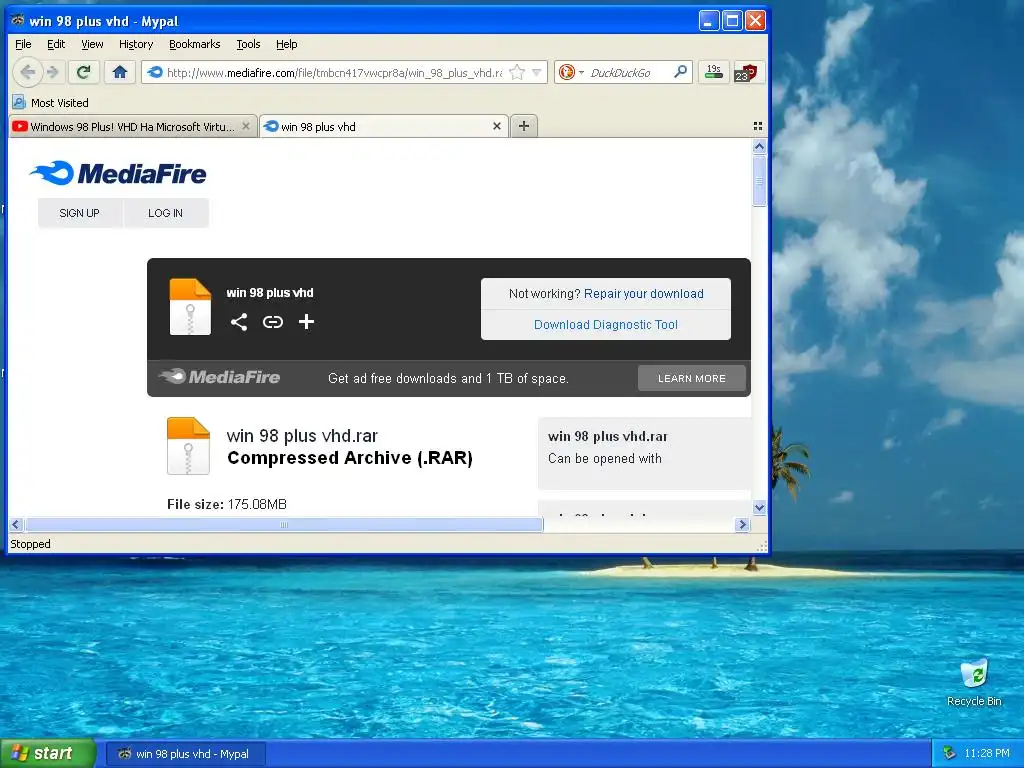Go back with the browser Back arrow
The image size is (1024, 768).
pyautogui.click(x=27, y=72)
